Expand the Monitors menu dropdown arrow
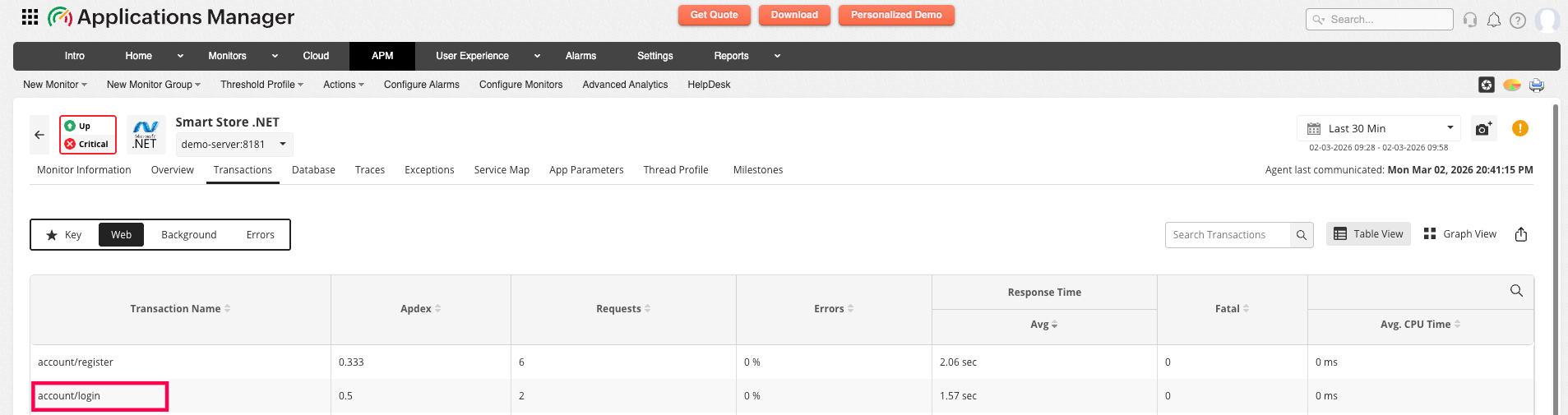Viewport: 1568px width, 415px height. (x=275, y=56)
